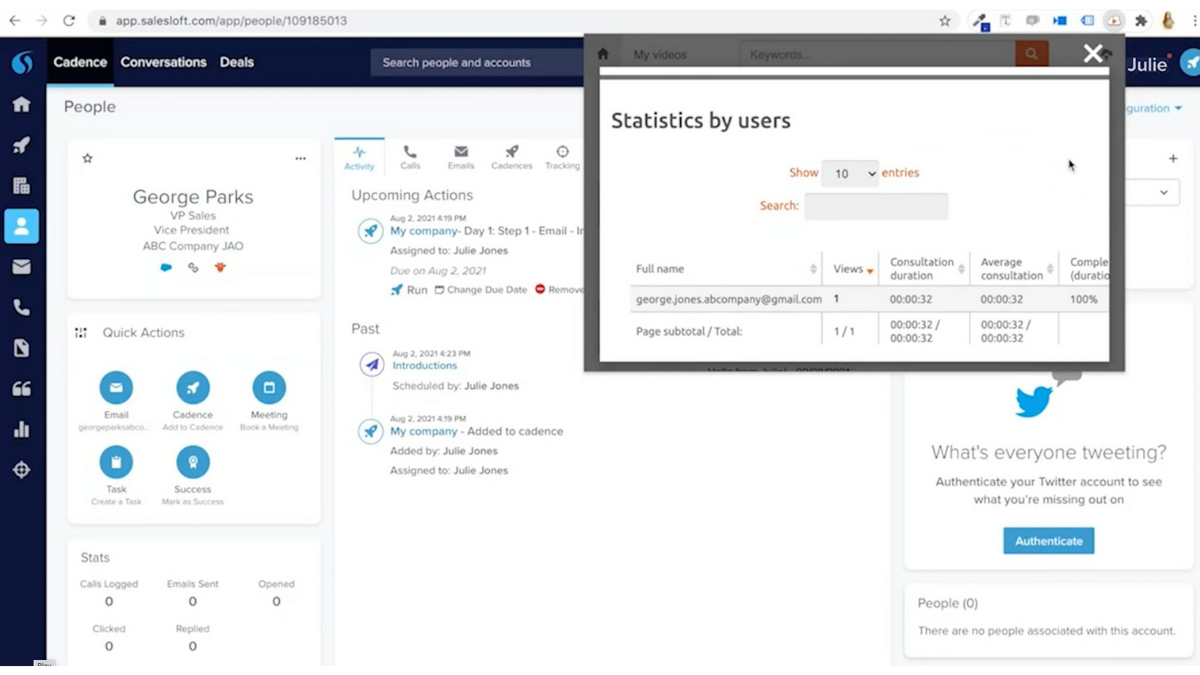Open the Home icon in left sidebar
The width and height of the screenshot is (1200, 675).
21,105
